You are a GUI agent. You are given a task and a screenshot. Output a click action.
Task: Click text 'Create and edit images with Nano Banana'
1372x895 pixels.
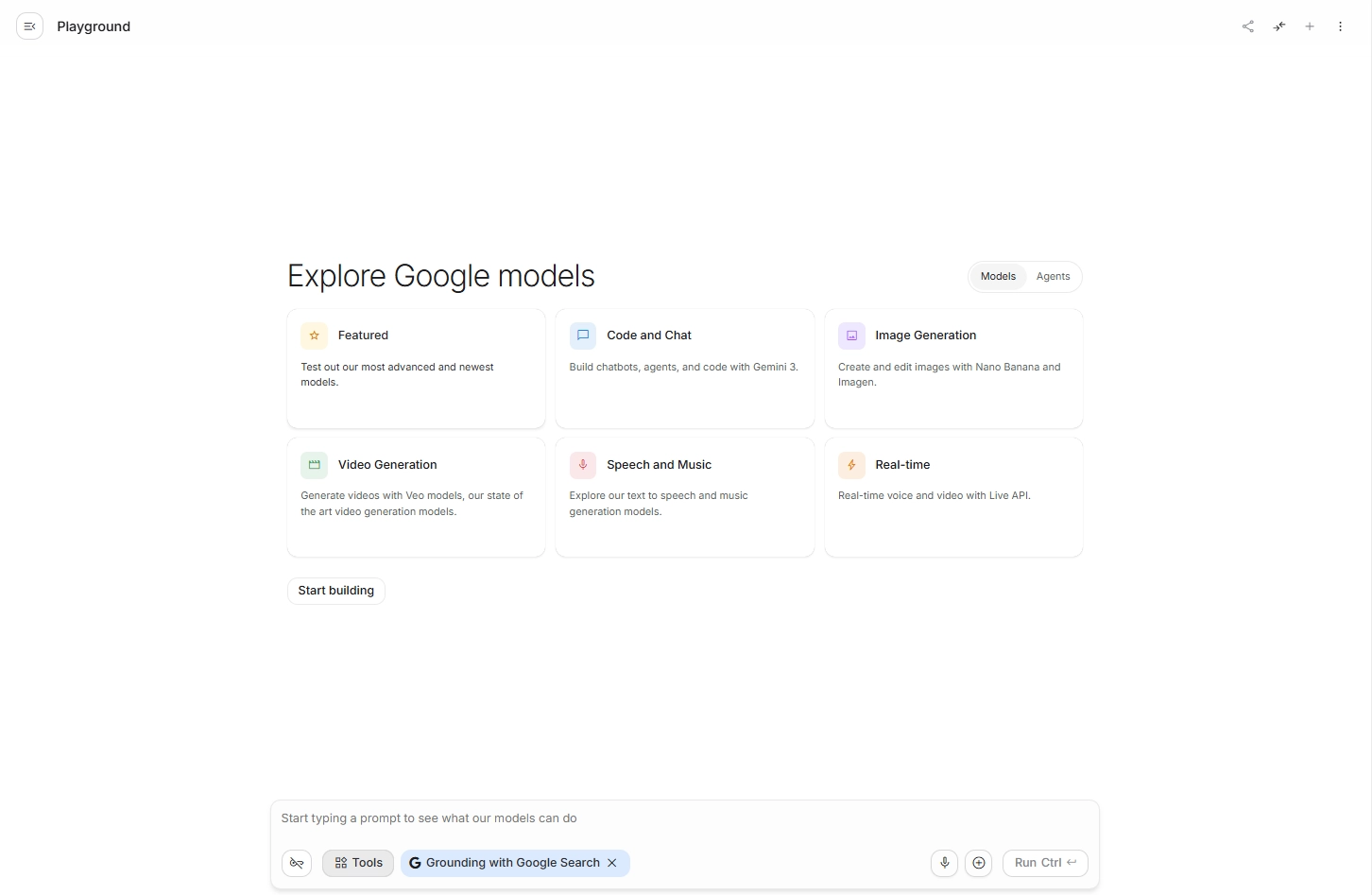click(x=939, y=367)
